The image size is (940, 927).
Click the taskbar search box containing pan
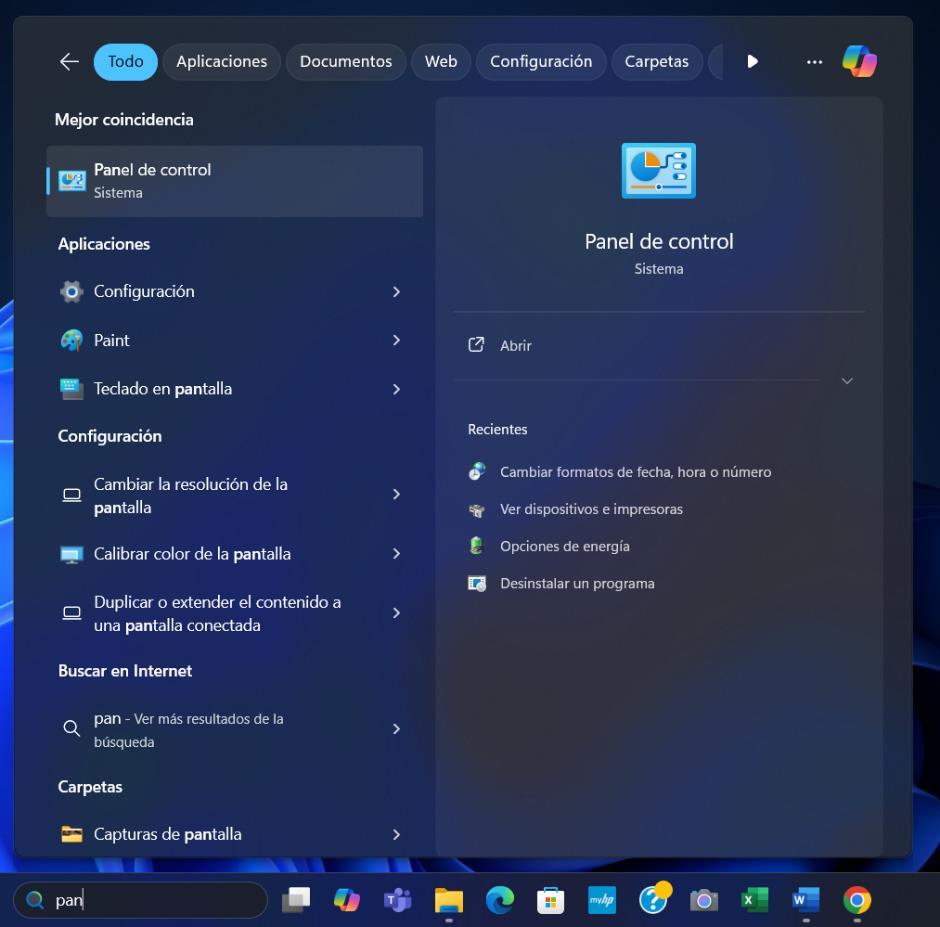140,899
